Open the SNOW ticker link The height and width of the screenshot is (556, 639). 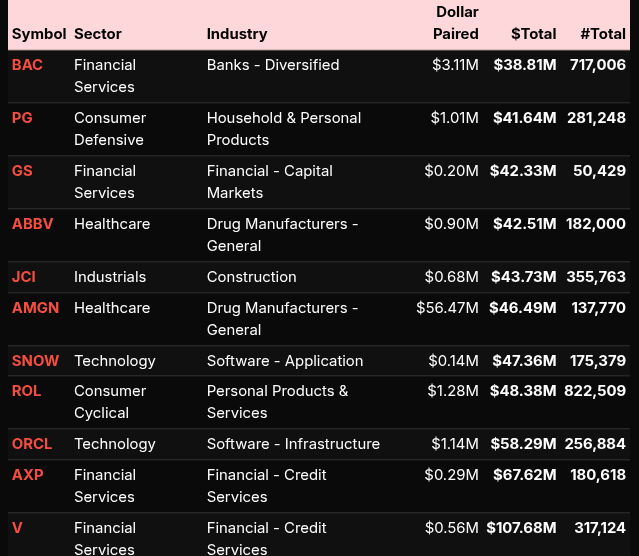pos(35,361)
